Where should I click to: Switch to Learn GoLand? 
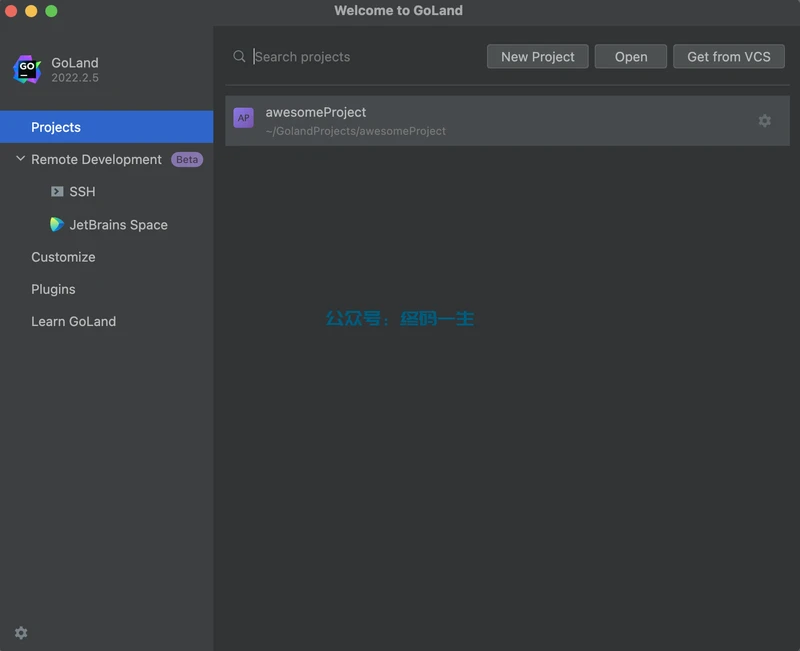(x=73, y=321)
